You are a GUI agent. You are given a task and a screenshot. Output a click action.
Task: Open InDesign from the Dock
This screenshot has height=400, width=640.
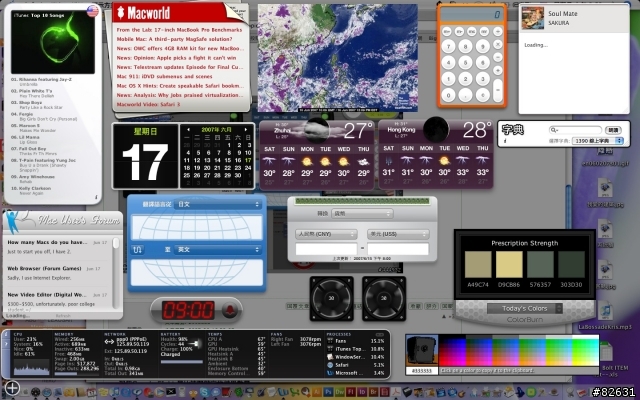coord(362,392)
